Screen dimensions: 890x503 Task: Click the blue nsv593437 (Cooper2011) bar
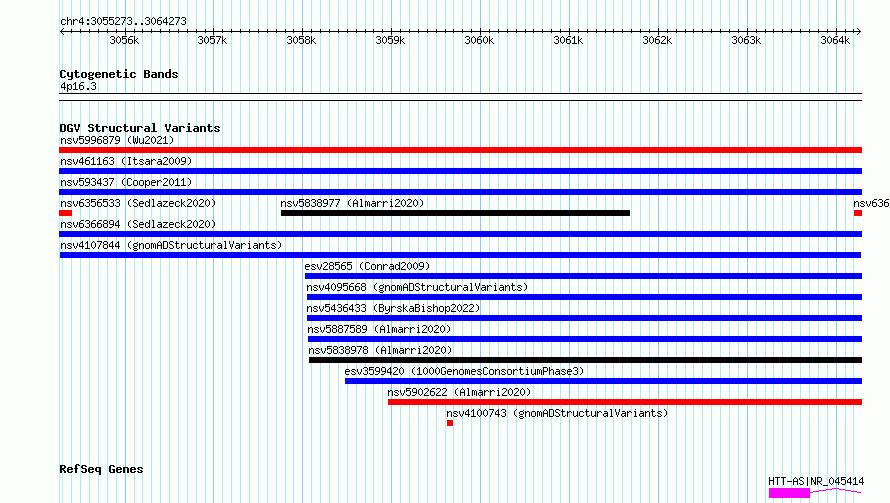point(460,192)
